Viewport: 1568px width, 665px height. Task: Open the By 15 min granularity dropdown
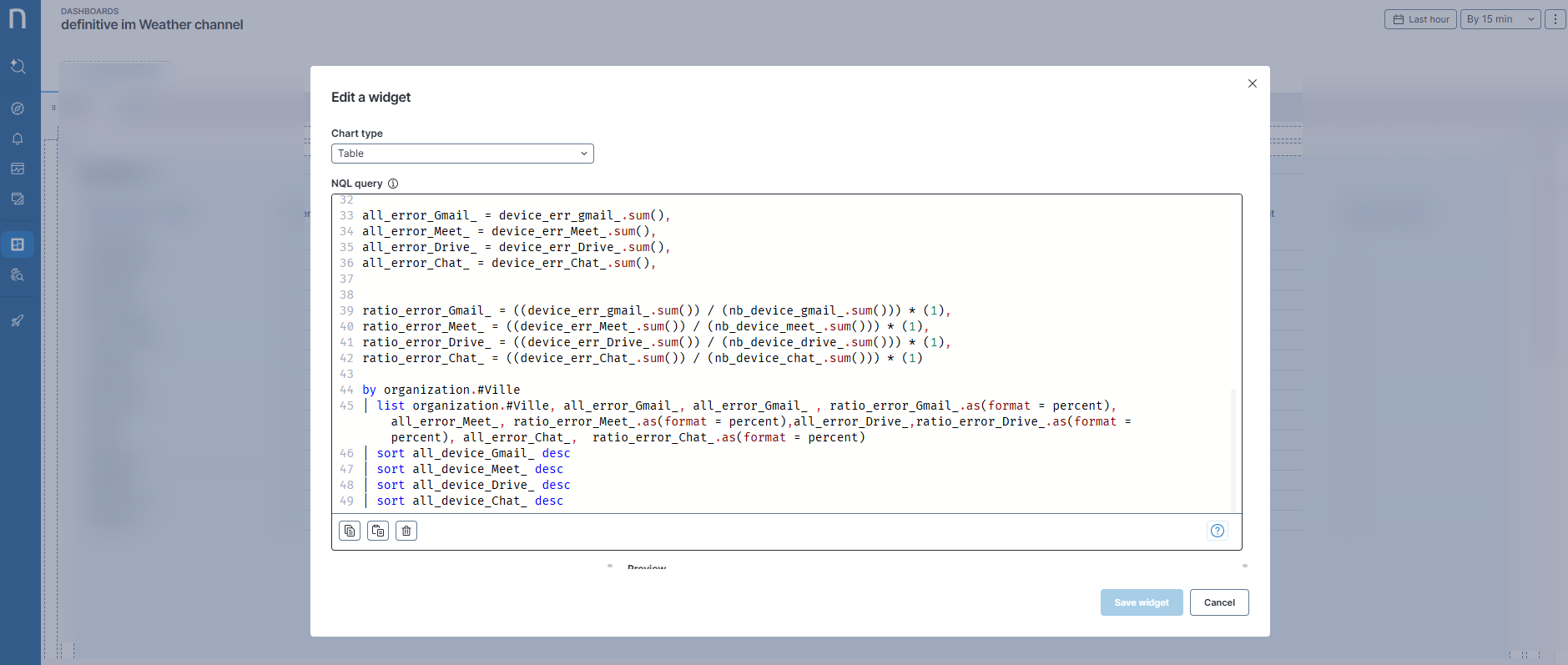pyautogui.click(x=1500, y=19)
